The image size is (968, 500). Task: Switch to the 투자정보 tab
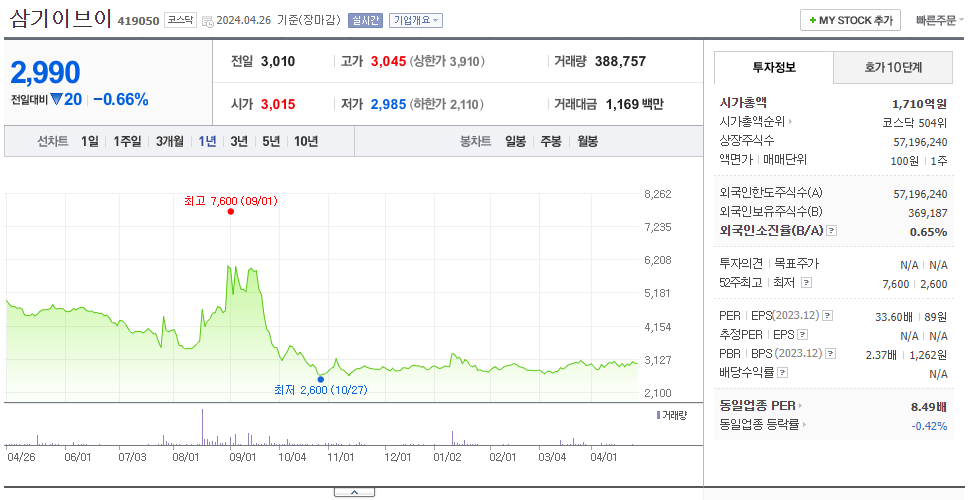774,67
